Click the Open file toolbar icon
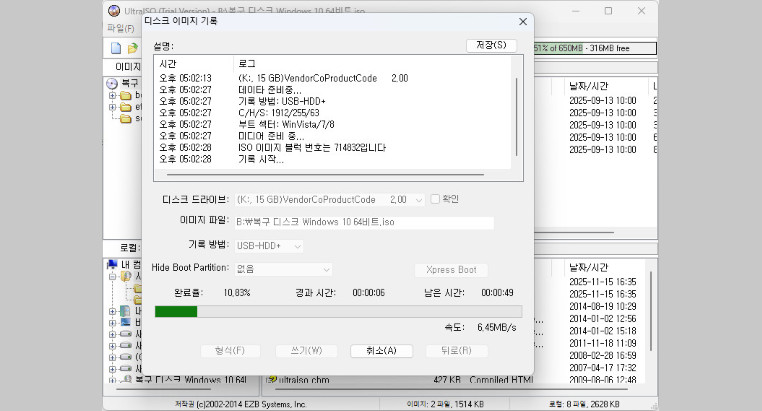 click(132, 48)
